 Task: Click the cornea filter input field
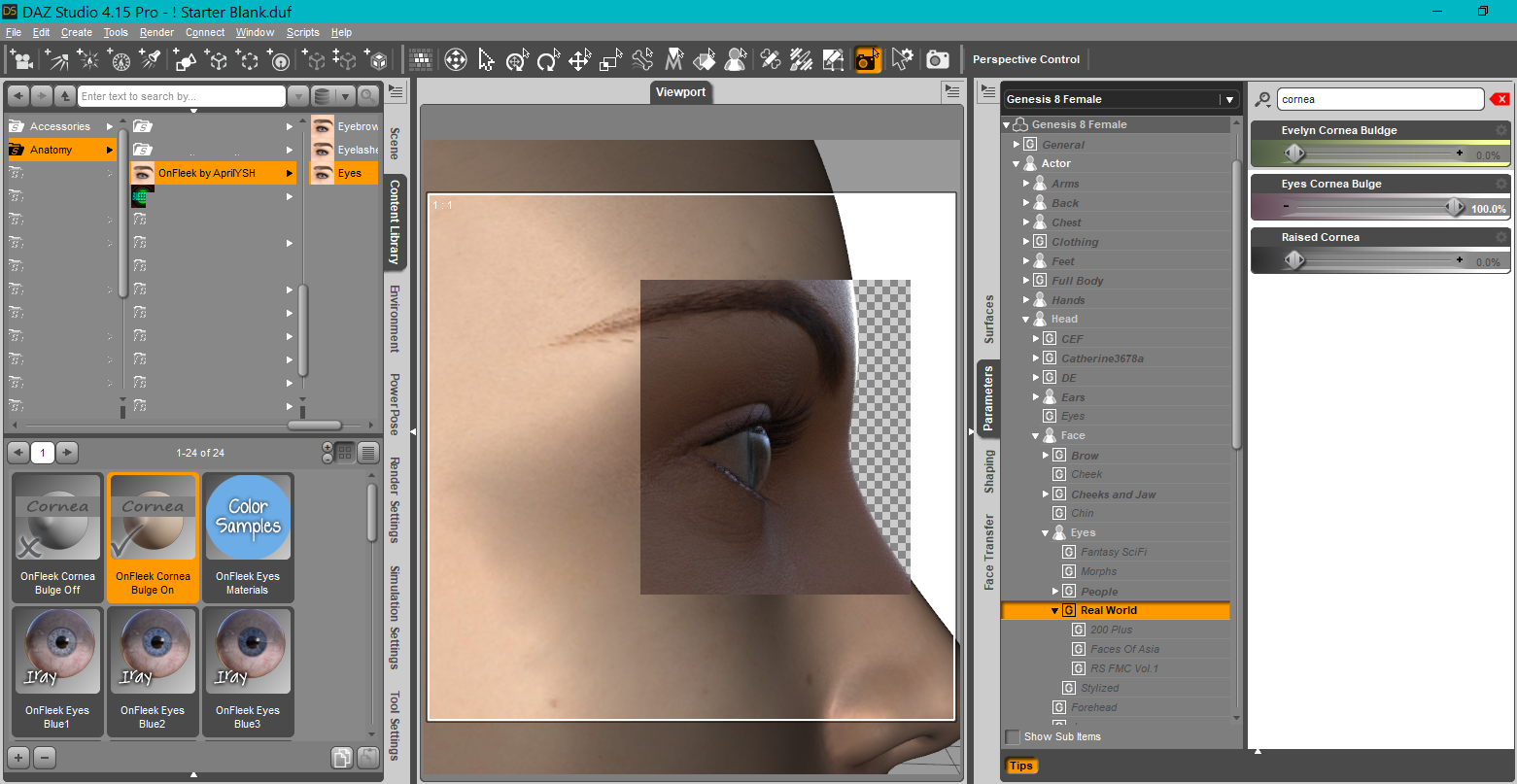click(x=1380, y=99)
